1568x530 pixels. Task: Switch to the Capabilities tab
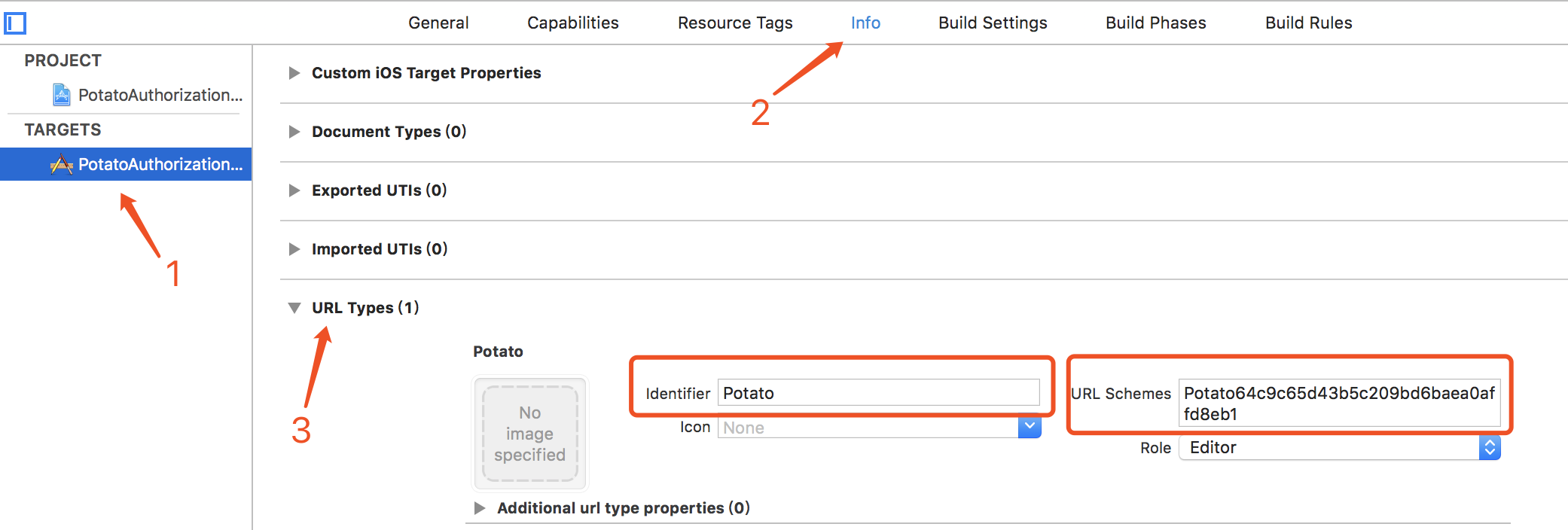click(x=572, y=23)
